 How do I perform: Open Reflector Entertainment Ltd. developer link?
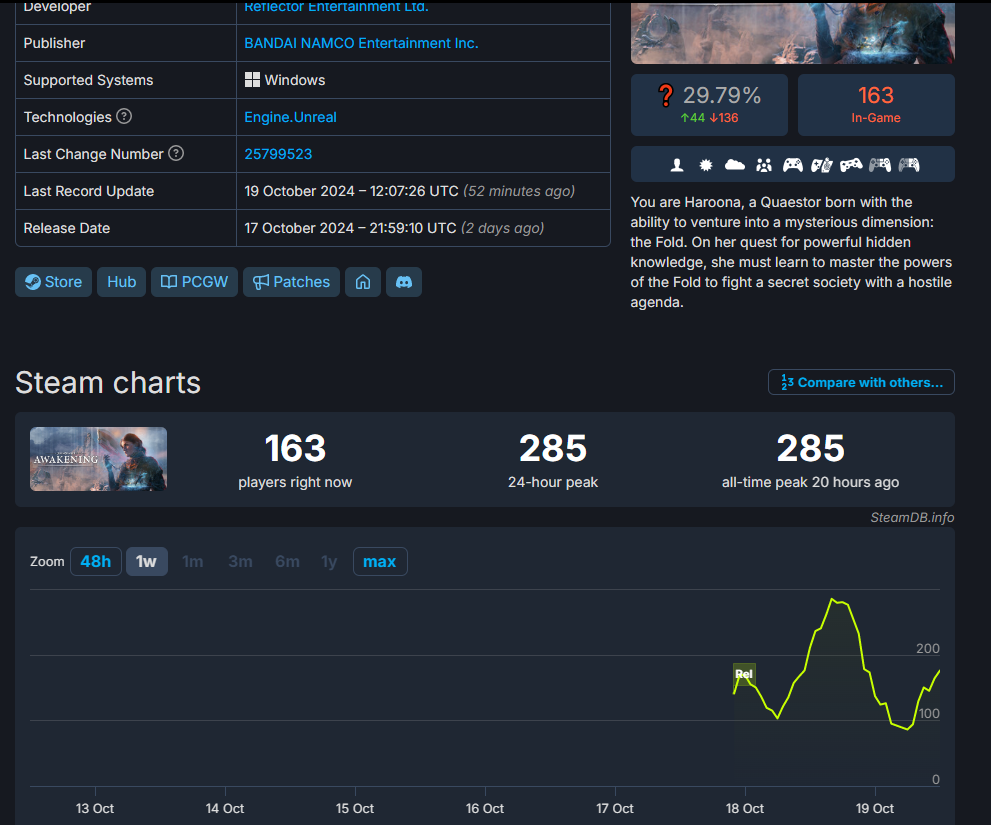[x=336, y=7]
